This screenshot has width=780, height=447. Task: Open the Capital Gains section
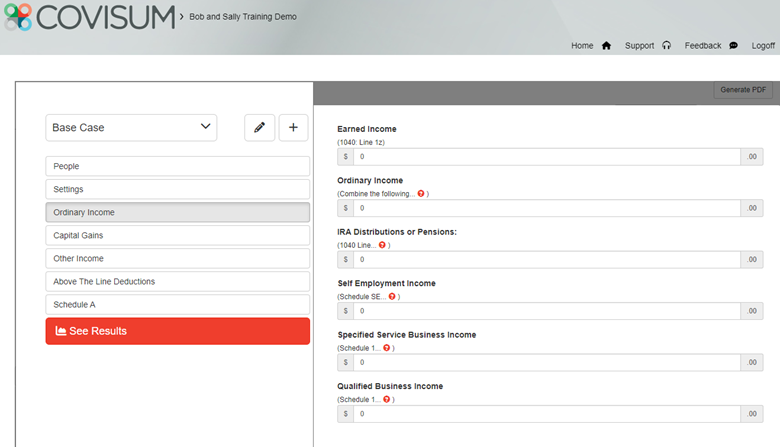point(177,235)
